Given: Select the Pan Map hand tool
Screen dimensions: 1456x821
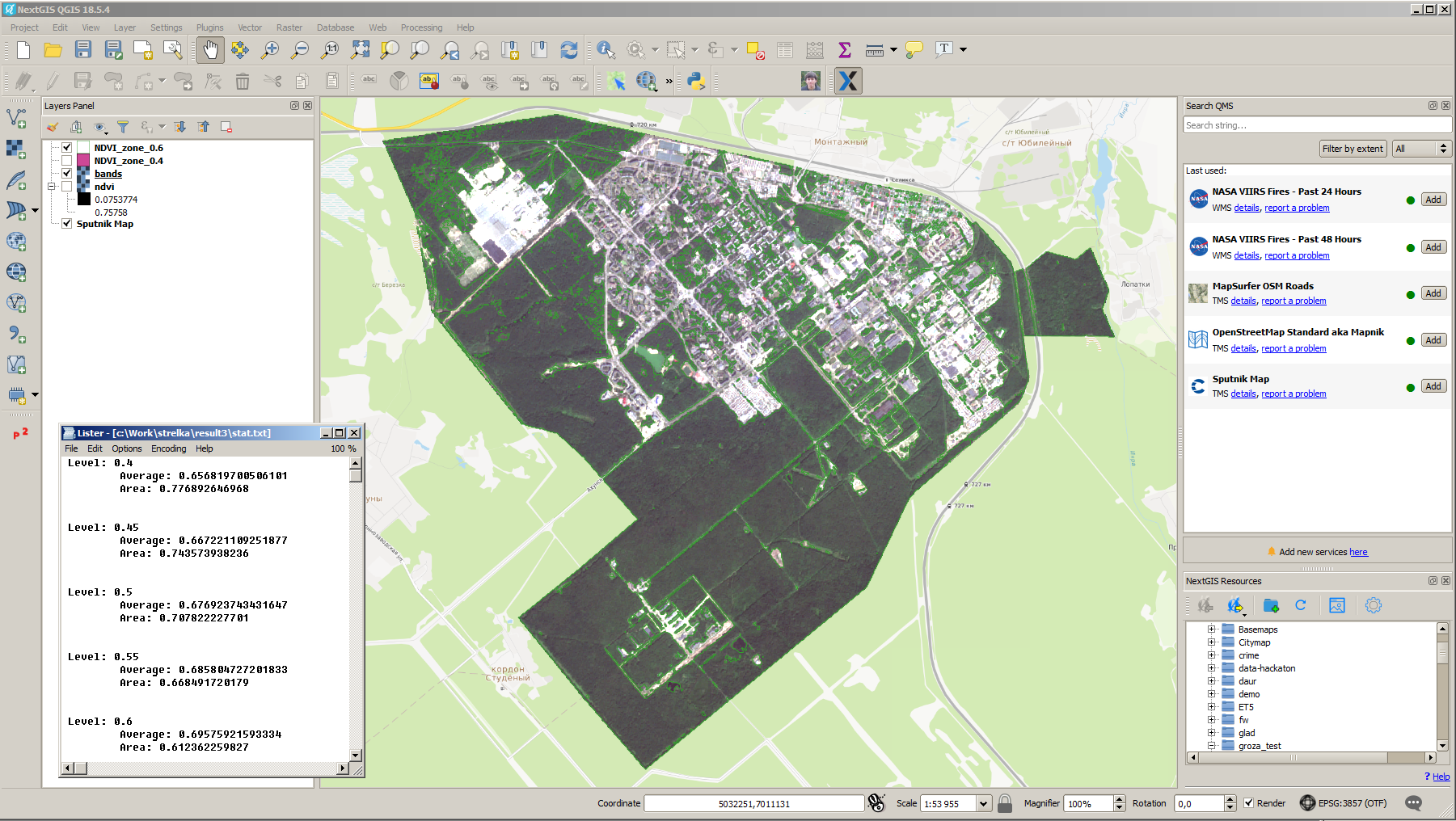Looking at the screenshot, I should point(210,50).
